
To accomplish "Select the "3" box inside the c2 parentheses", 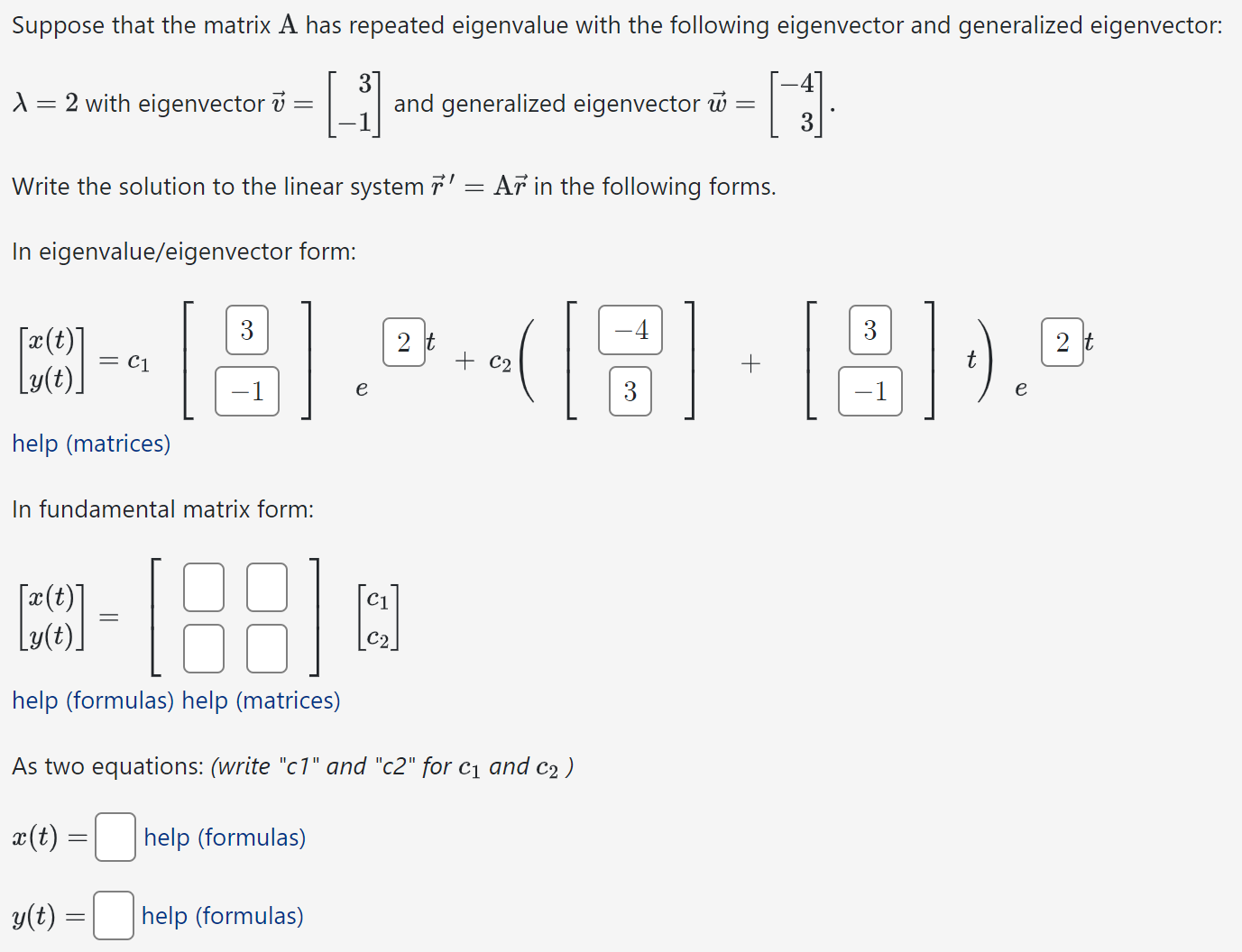I will 869,331.
